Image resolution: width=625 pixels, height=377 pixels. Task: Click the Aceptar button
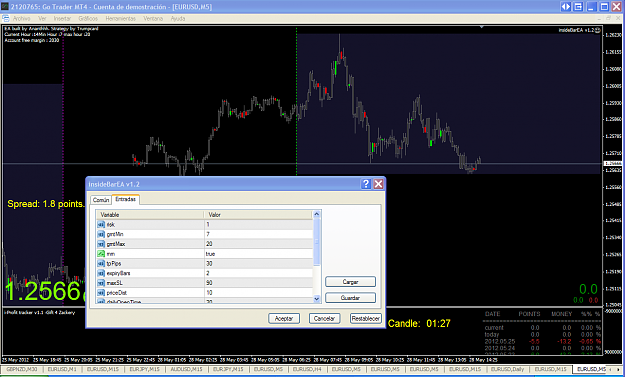[284, 318]
